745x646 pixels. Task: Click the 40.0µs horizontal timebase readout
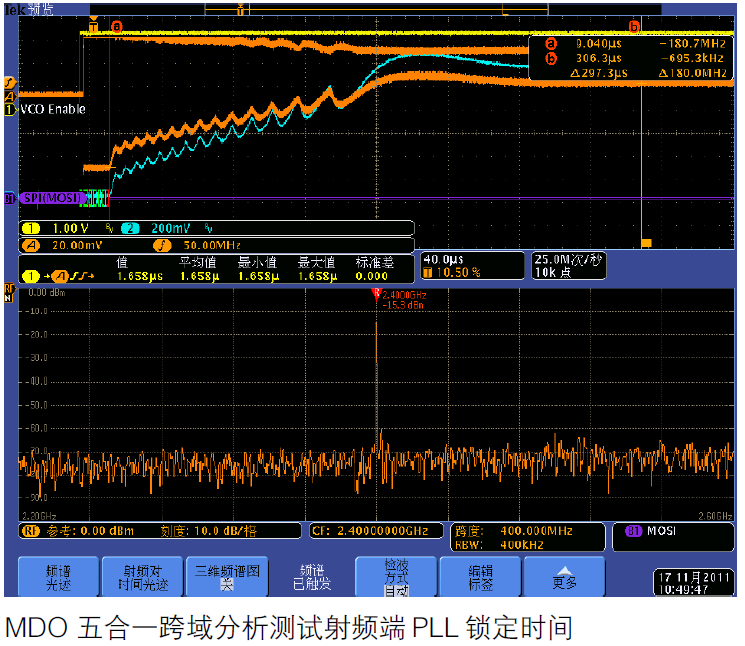point(443,259)
